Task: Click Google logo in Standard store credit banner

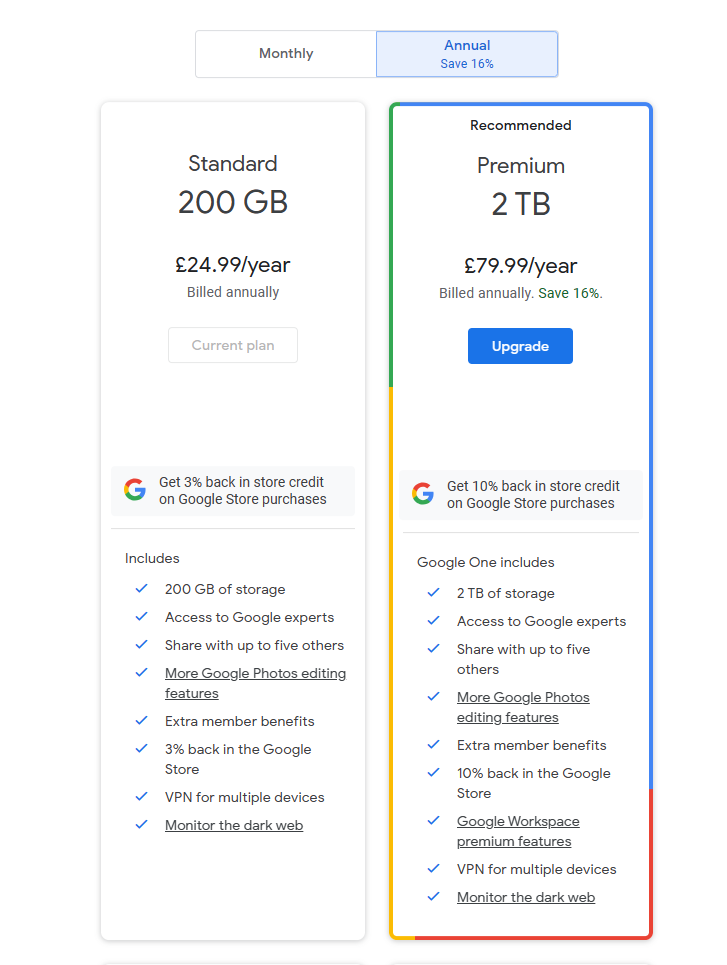Action: tap(135, 490)
